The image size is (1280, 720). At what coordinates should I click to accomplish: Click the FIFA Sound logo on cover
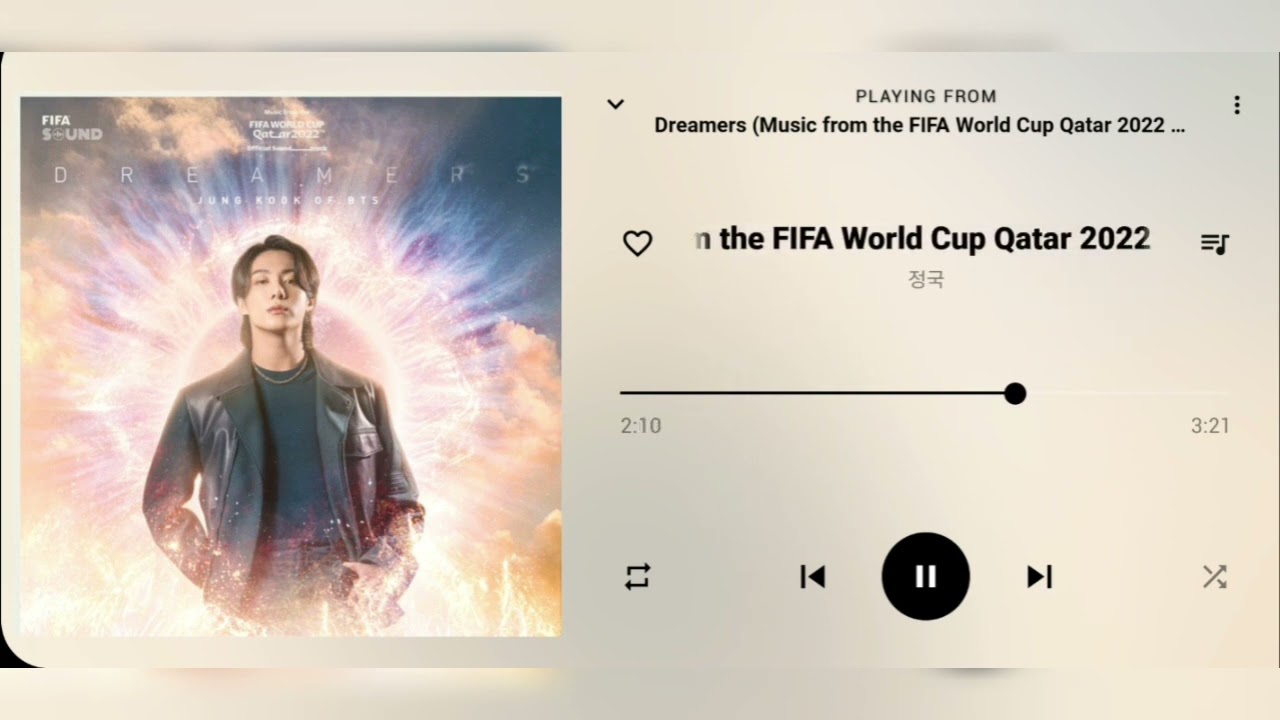(x=71, y=127)
